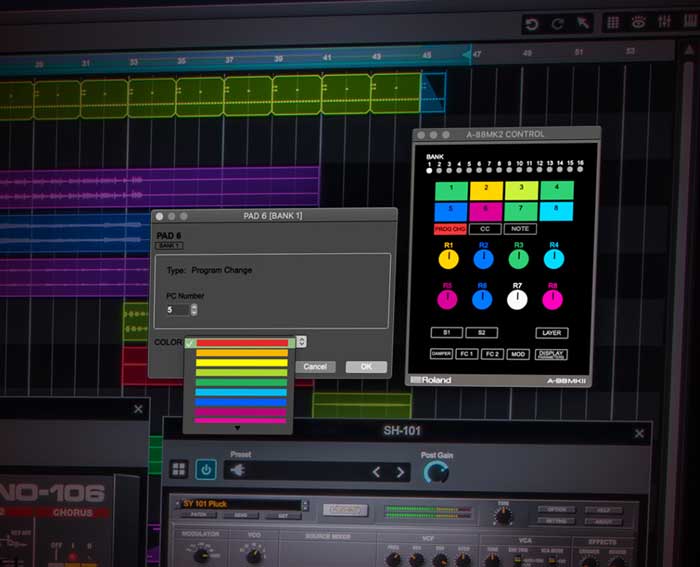Select cyan pad 8 in A-88MK2 Control
This screenshot has height=567, width=700.
[x=556, y=211]
